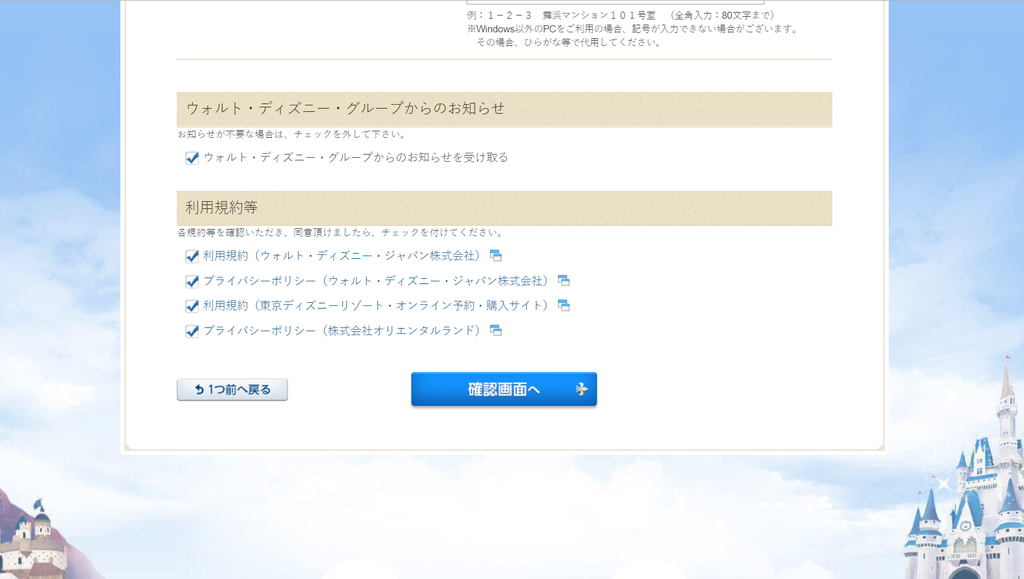
Task: Open the プライバシーポリシー（ウォルト・ディズニー・ジャパン株式会社） link
Action: point(378,281)
